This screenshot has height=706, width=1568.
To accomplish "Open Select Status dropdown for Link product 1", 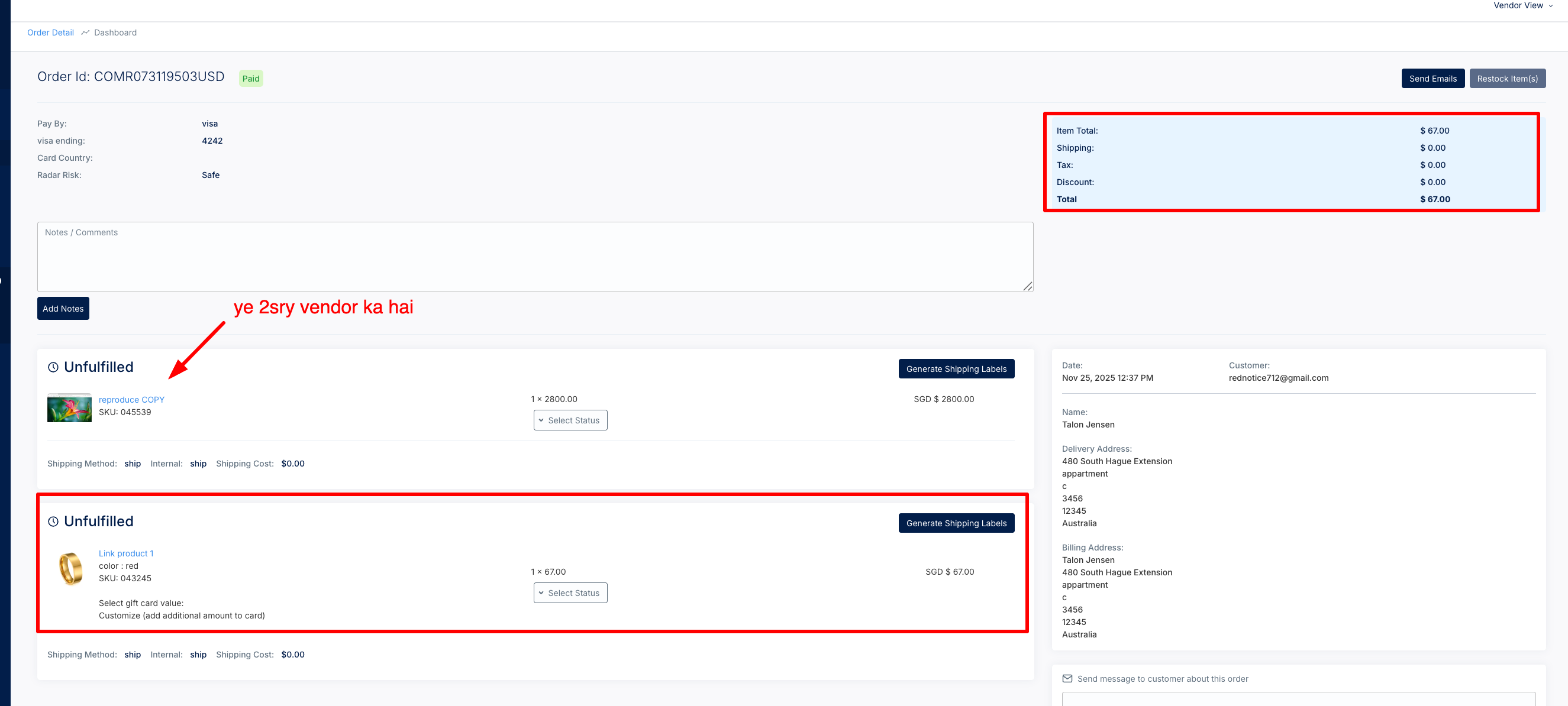I will tap(570, 593).
